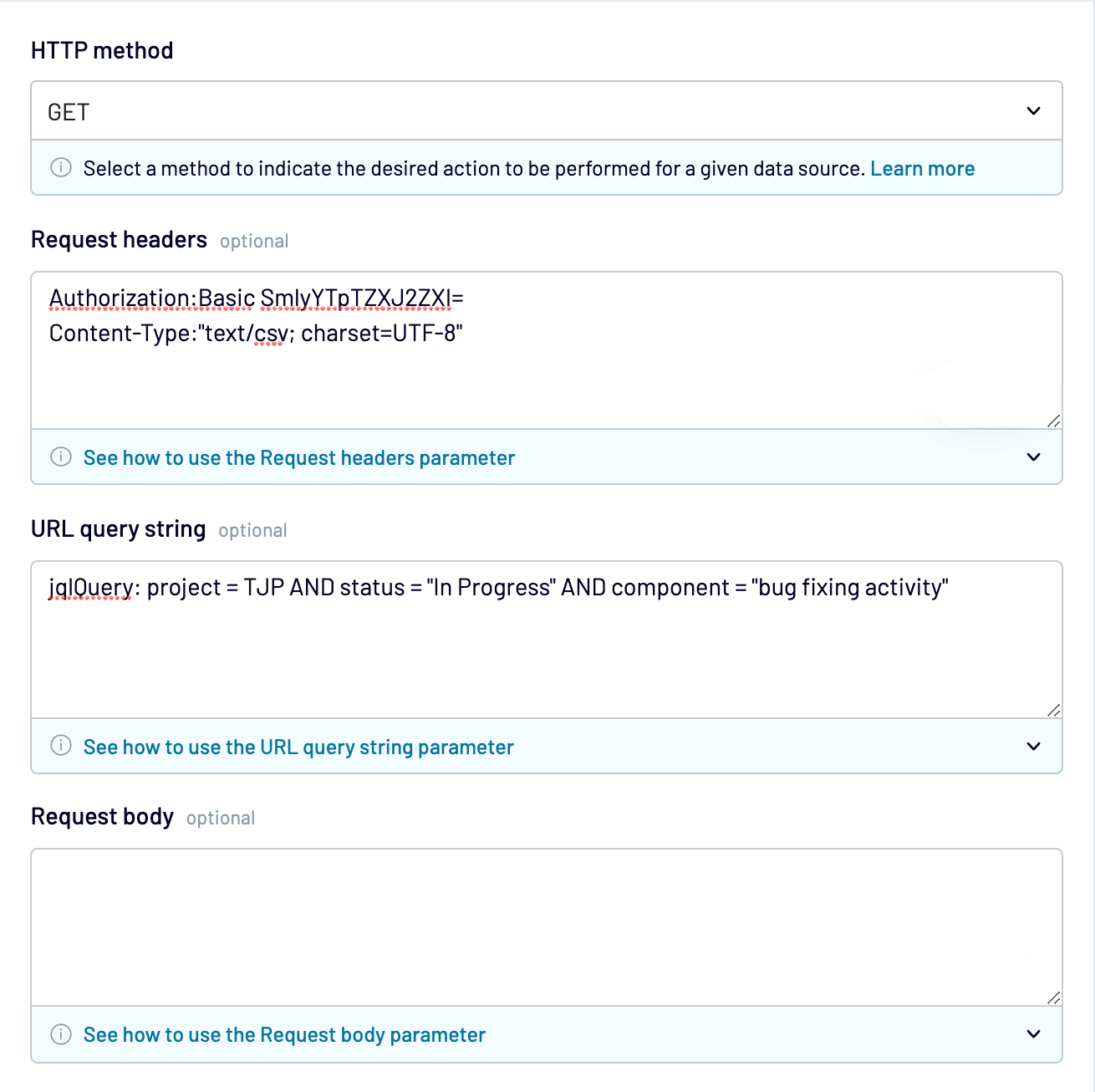Expand the Request headers parameter help chevron
Viewport: 1095px width, 1092px height.
[1034, 457]
